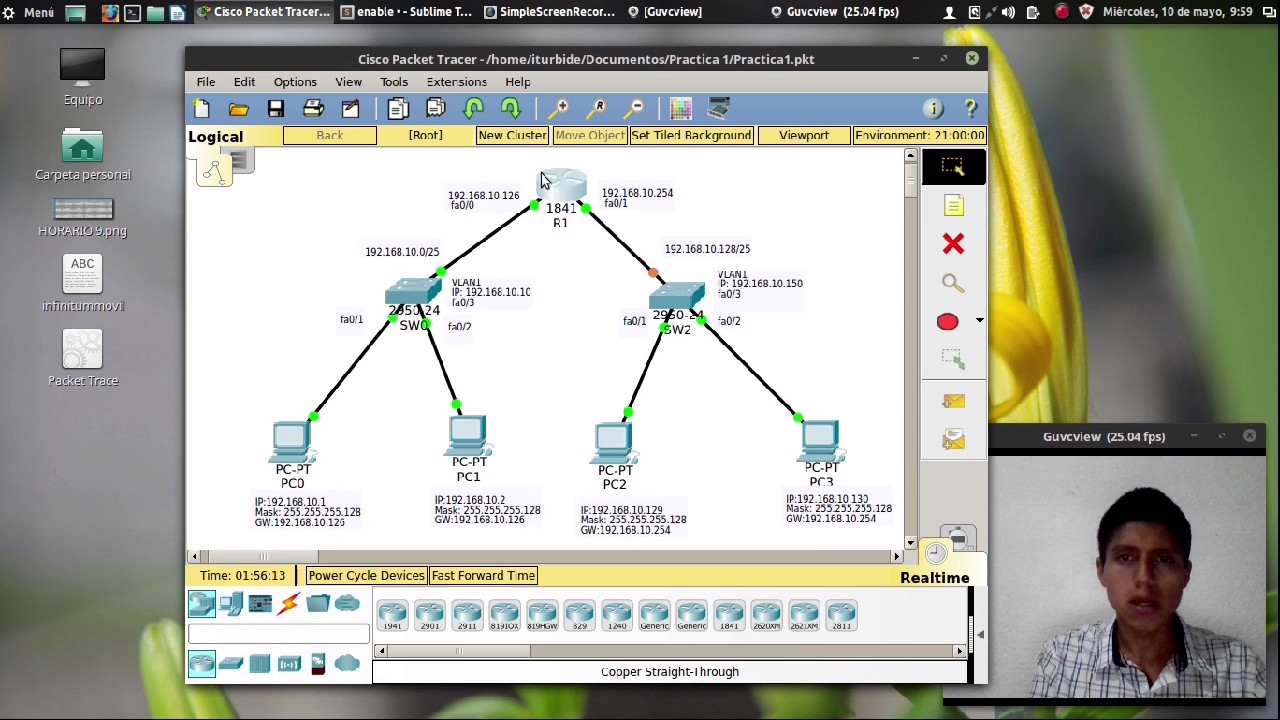This screenshot has height=720, width=1280.
Task: Copy the selection via the toolbar icon
Action: tap(398, 108)
